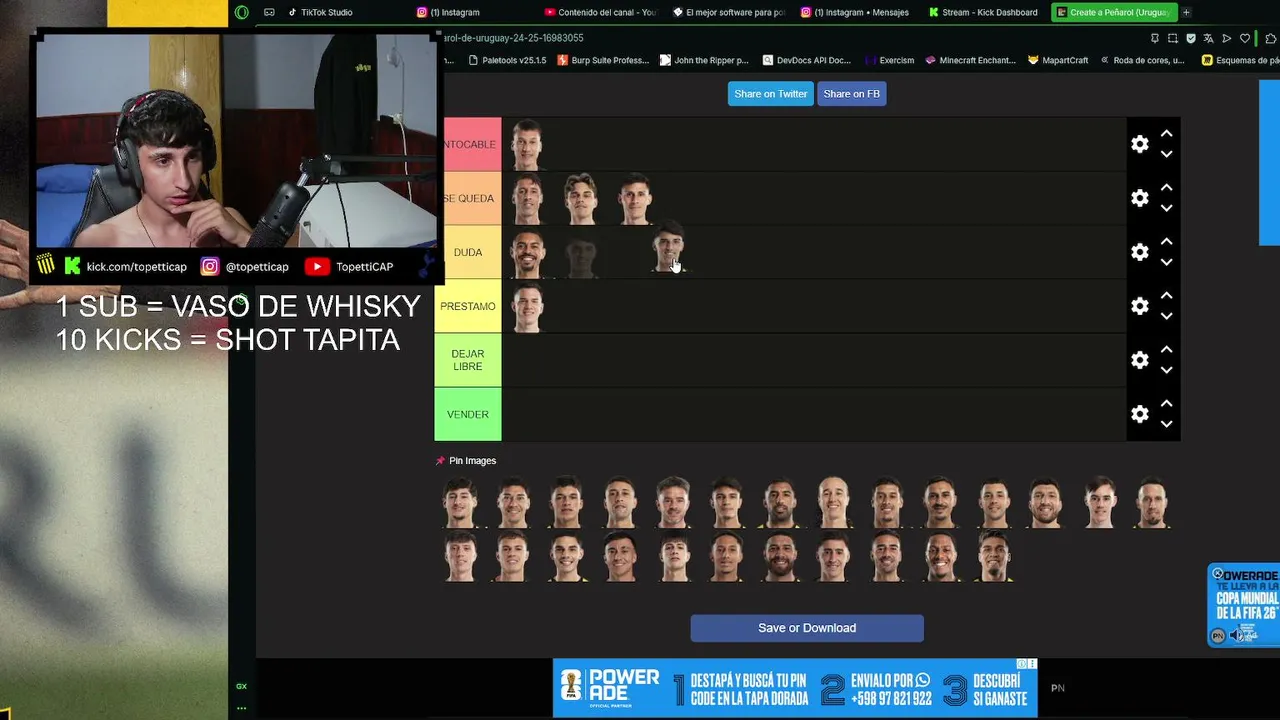The width and height of the screenshot is (1280, 720).
Task: Move PRESTAMO tier down
Action: [x=1166, y=316]
